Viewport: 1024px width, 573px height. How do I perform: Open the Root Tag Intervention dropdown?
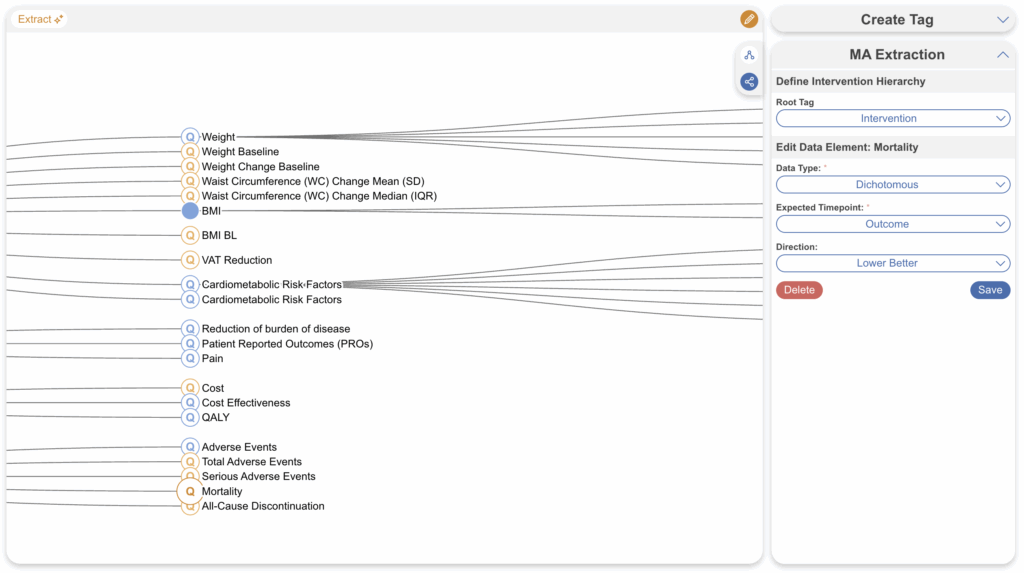click(893, 119)
